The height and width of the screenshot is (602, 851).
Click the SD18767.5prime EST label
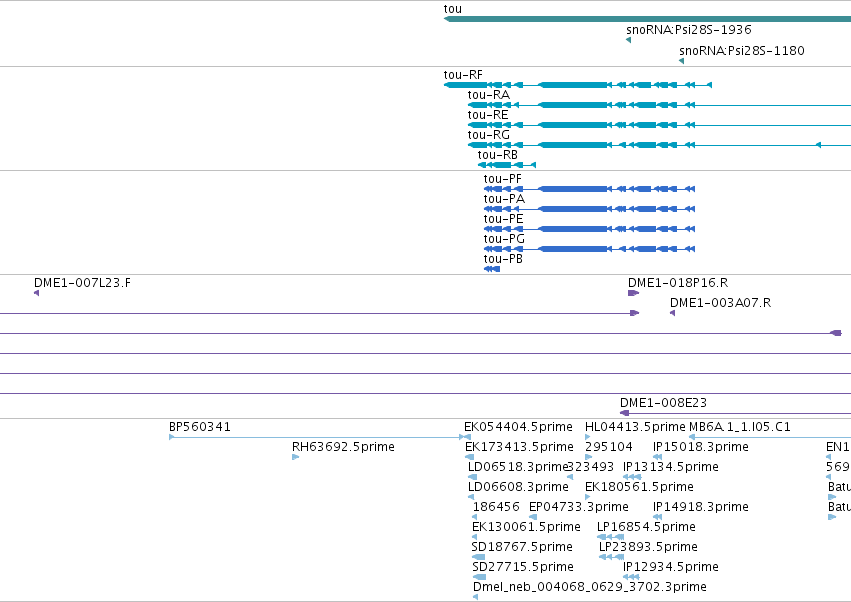pos(522,548)
